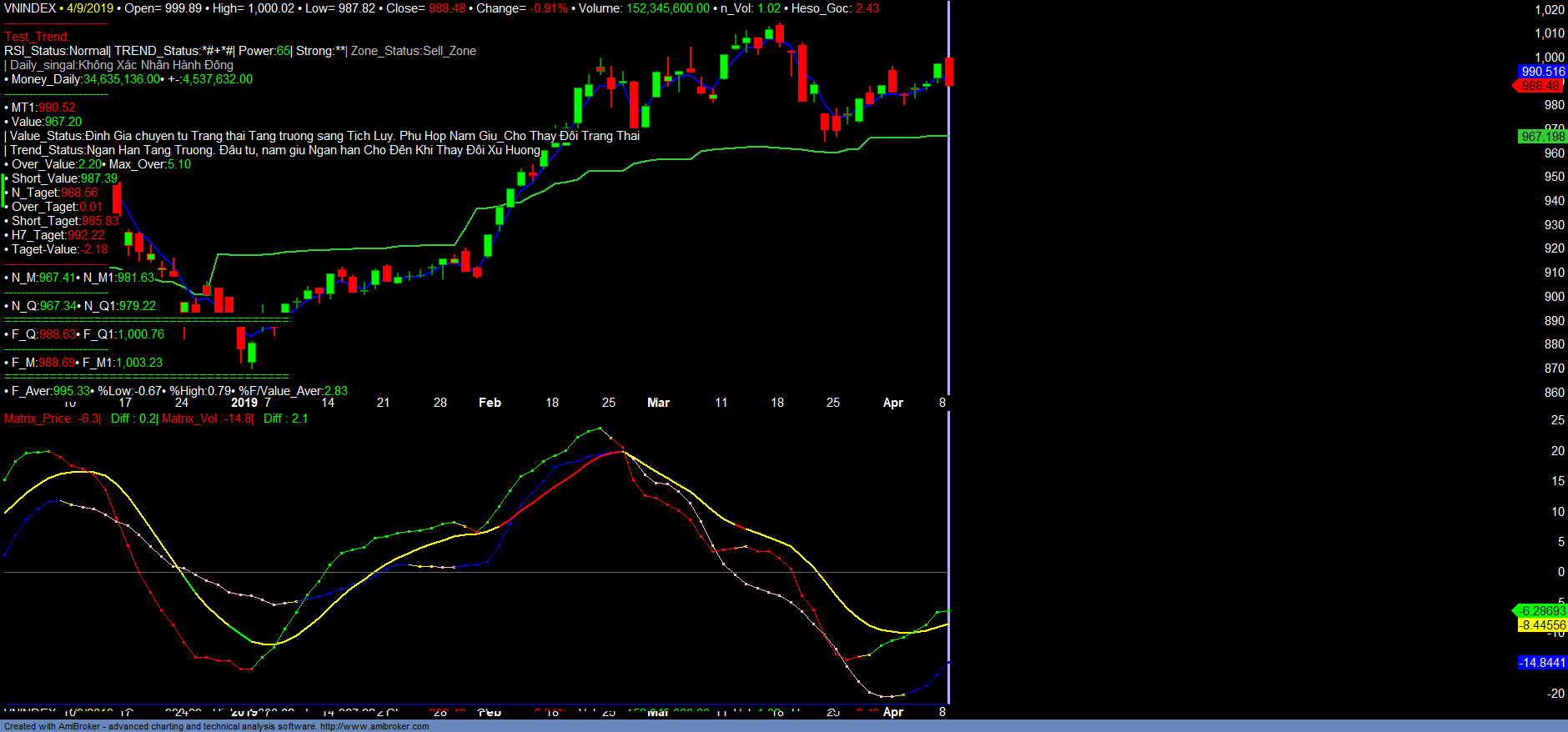Screen dimensions: 1568x732
Task: Click the yellow -8.44556 indicator label
Action: tap(1541, 625)
